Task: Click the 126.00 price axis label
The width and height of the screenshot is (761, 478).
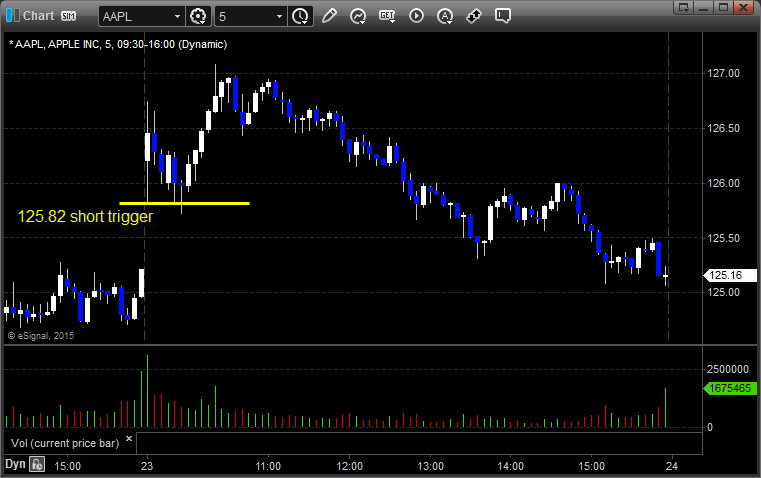Action: [724, 183]
